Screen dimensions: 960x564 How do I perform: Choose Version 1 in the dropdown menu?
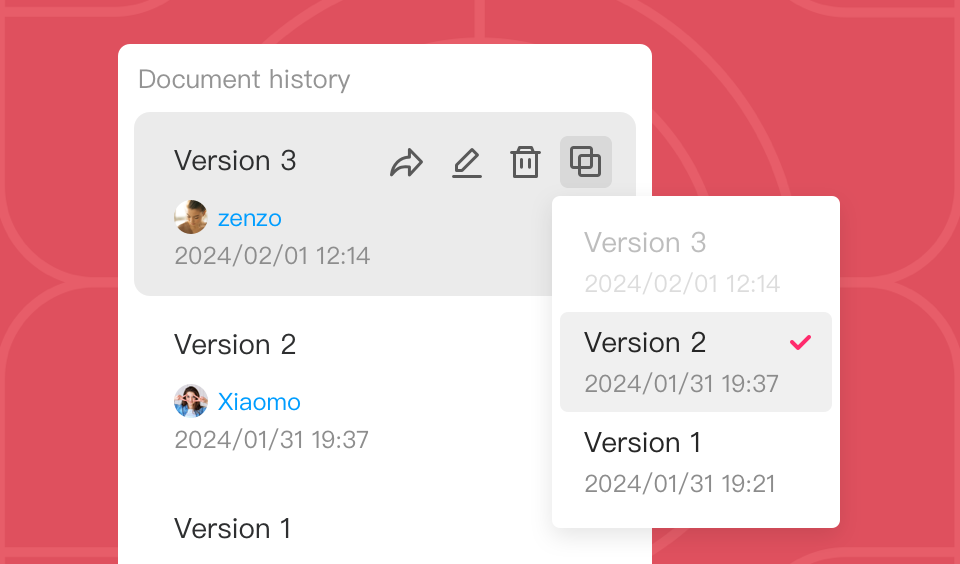pos(643,443)
